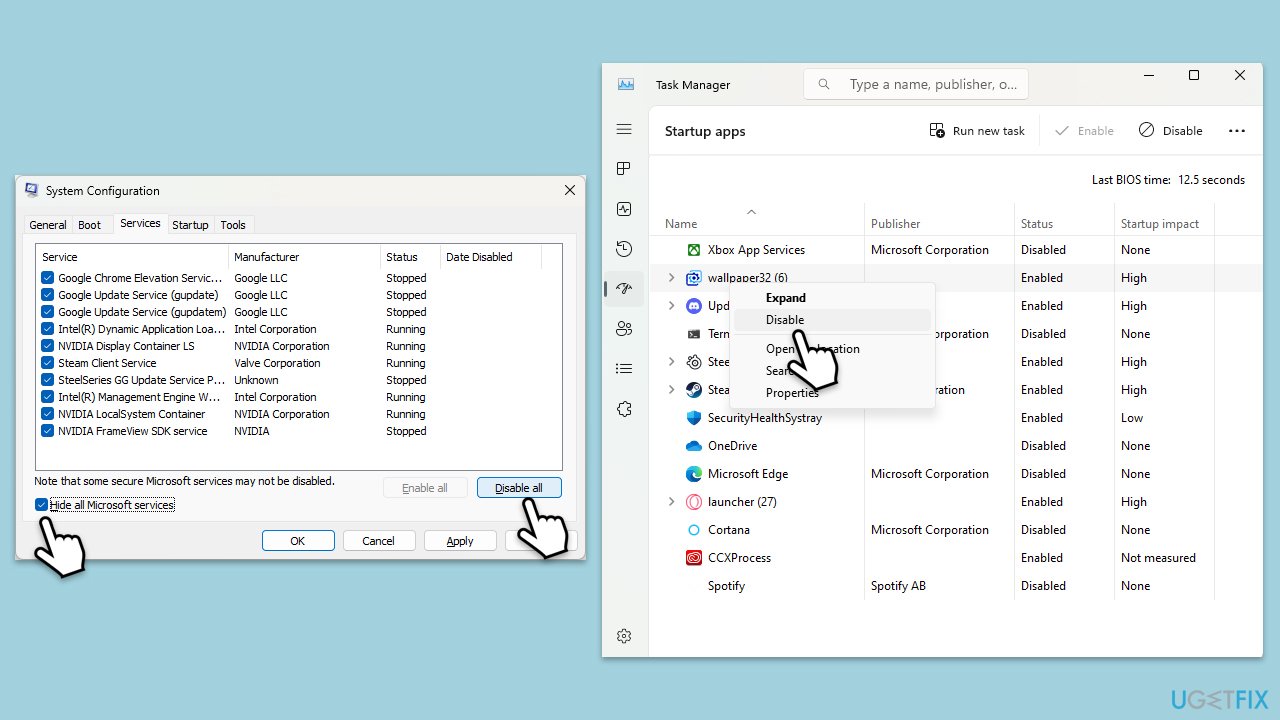
Task: Click CCXProcess Adobe icon
Action: [694, 558]
